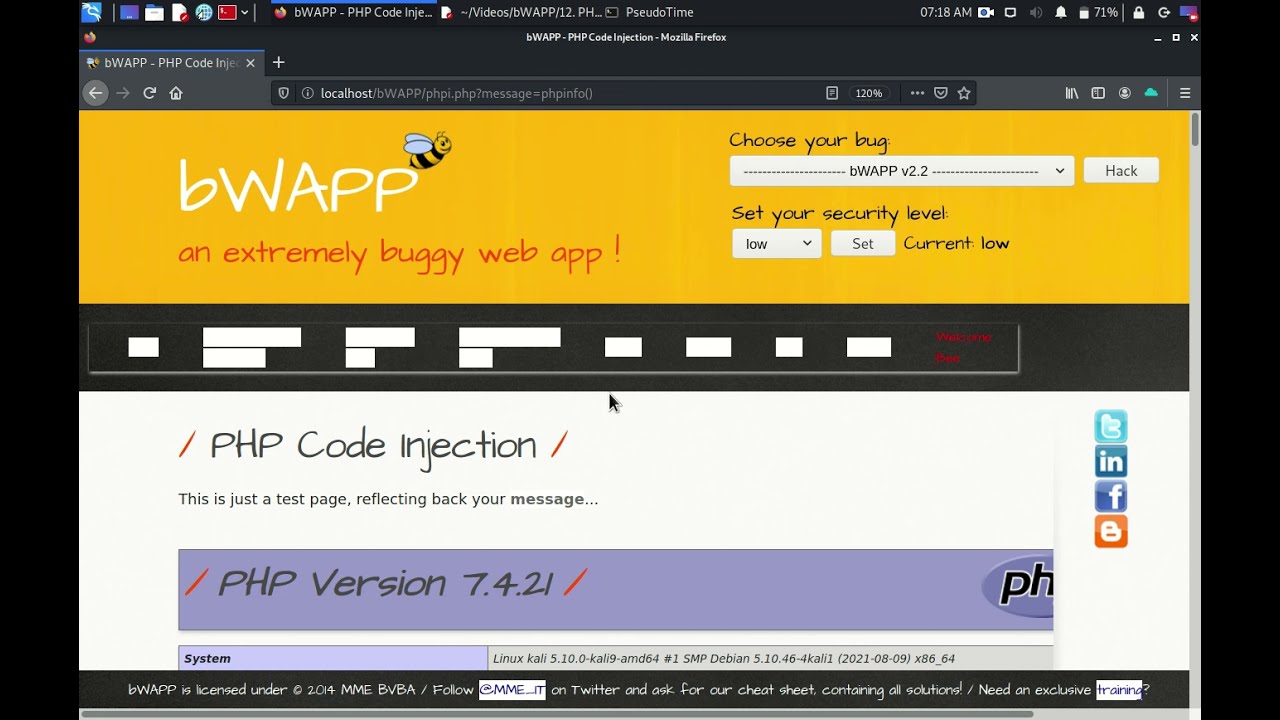1280x720 pixels.
Task: Switch to the ~/Videos/bWAPP taskbar window
Action: point(521,12)
